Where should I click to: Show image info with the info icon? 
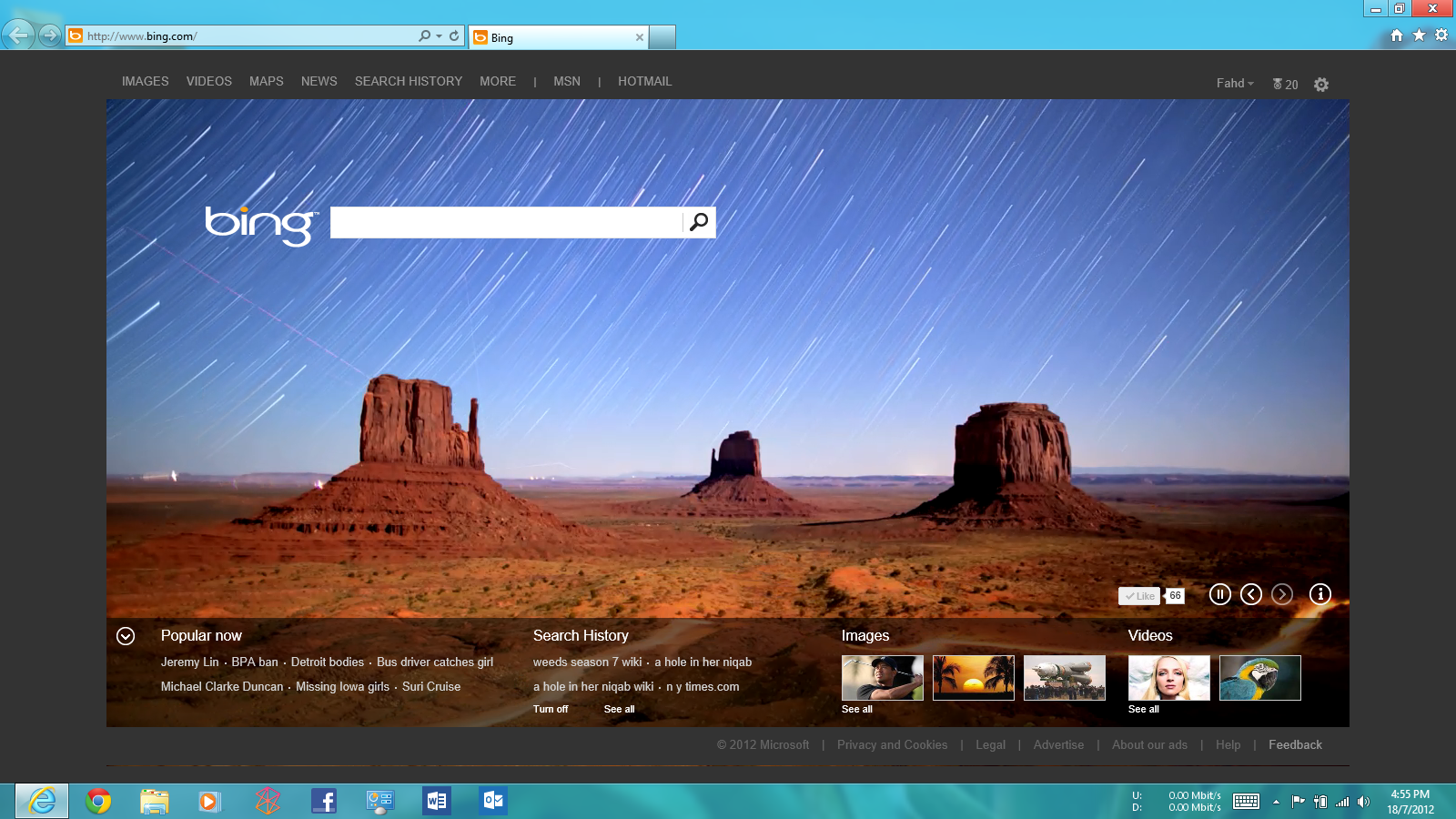1319,594
